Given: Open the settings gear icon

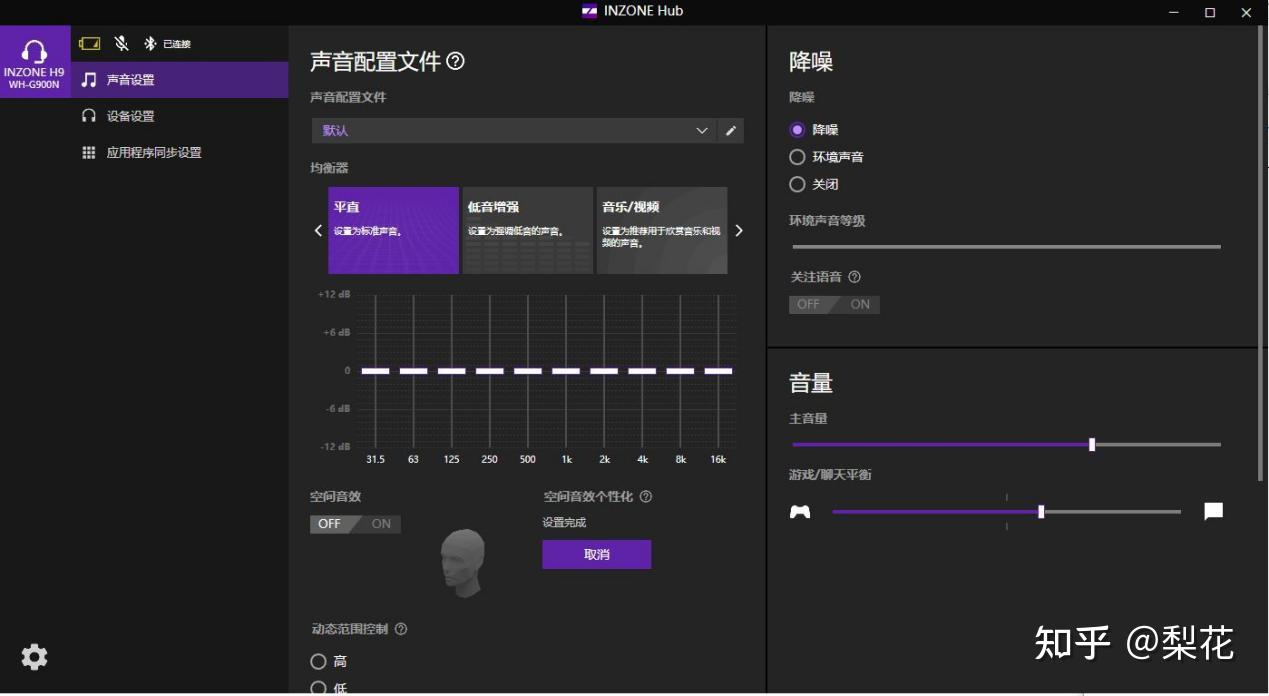Looking at the screenshot, I should 34,657.
